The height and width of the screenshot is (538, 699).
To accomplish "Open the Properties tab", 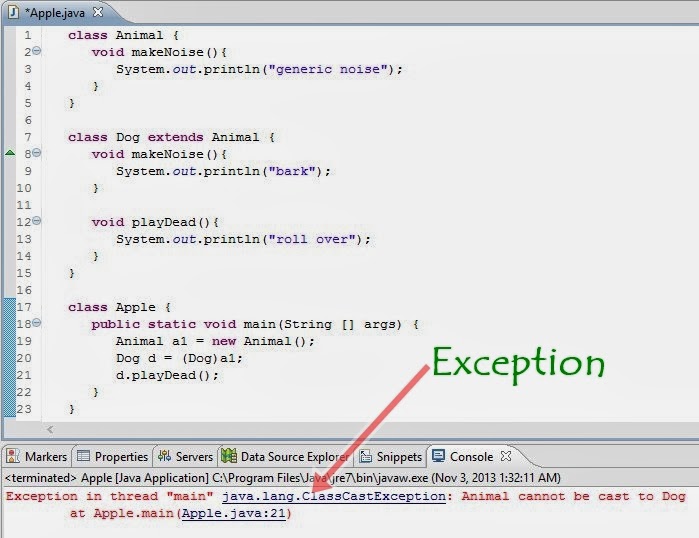I will [112, 456].
